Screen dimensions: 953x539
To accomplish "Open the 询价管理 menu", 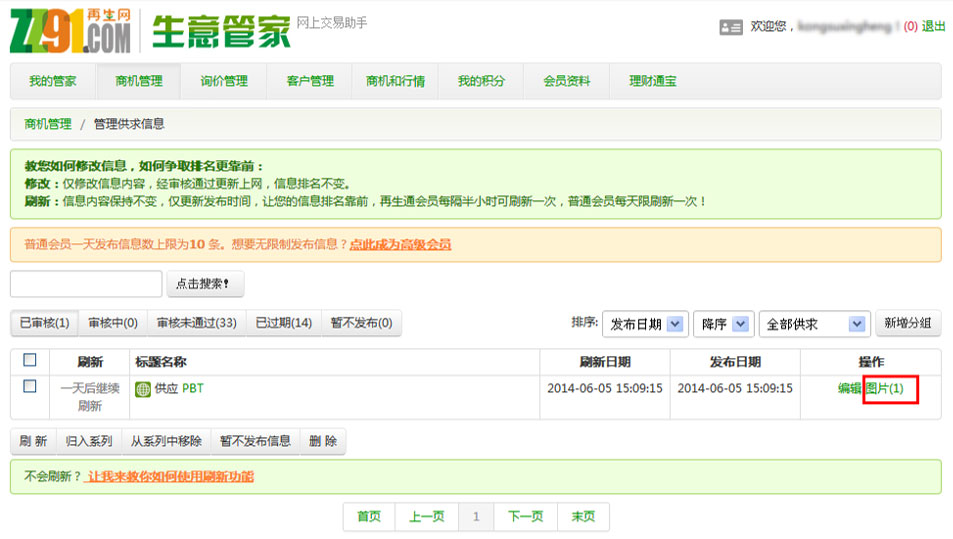I will pos(223,81).
